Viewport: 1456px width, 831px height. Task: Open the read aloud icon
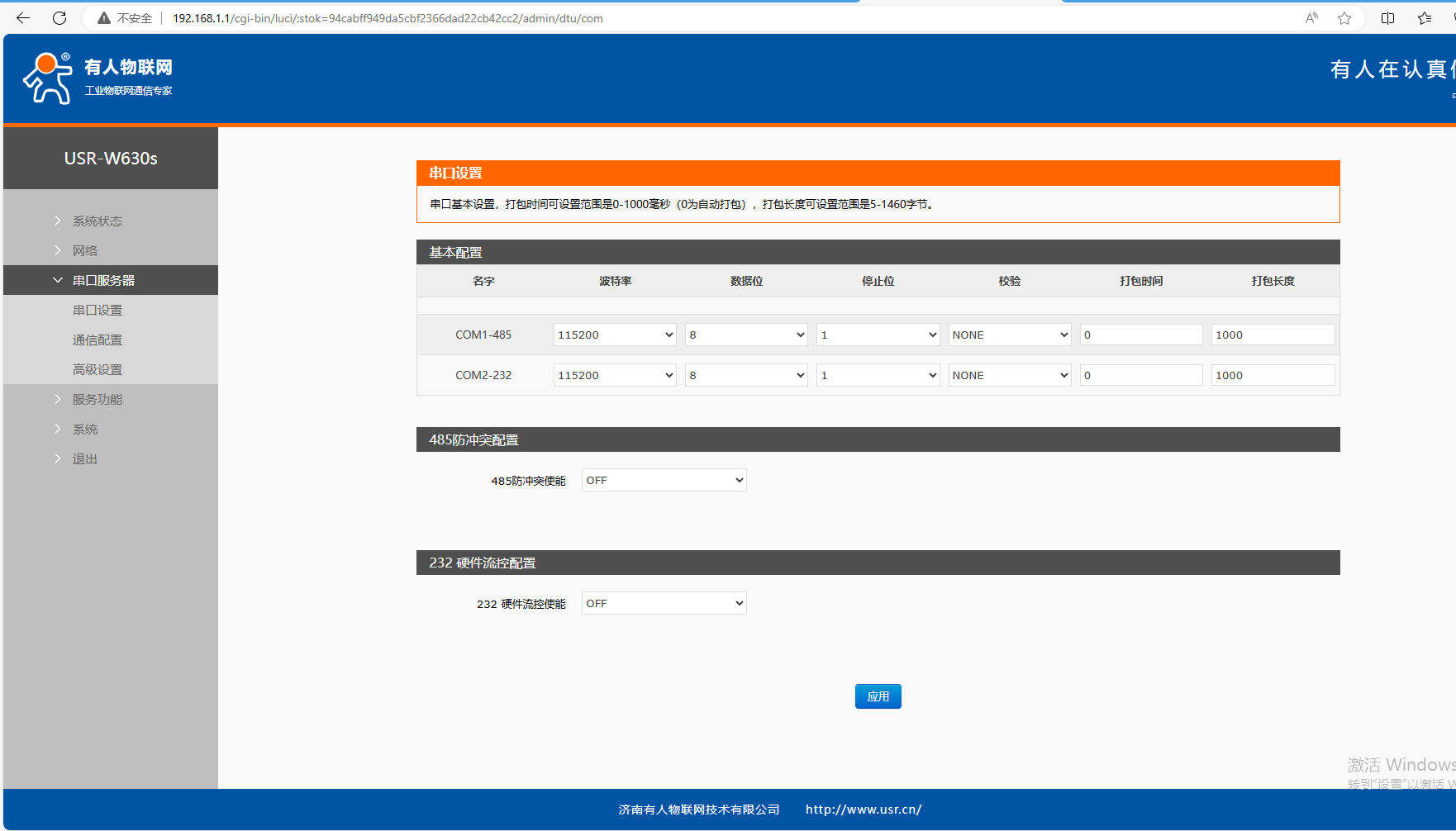click(1311, 18)
